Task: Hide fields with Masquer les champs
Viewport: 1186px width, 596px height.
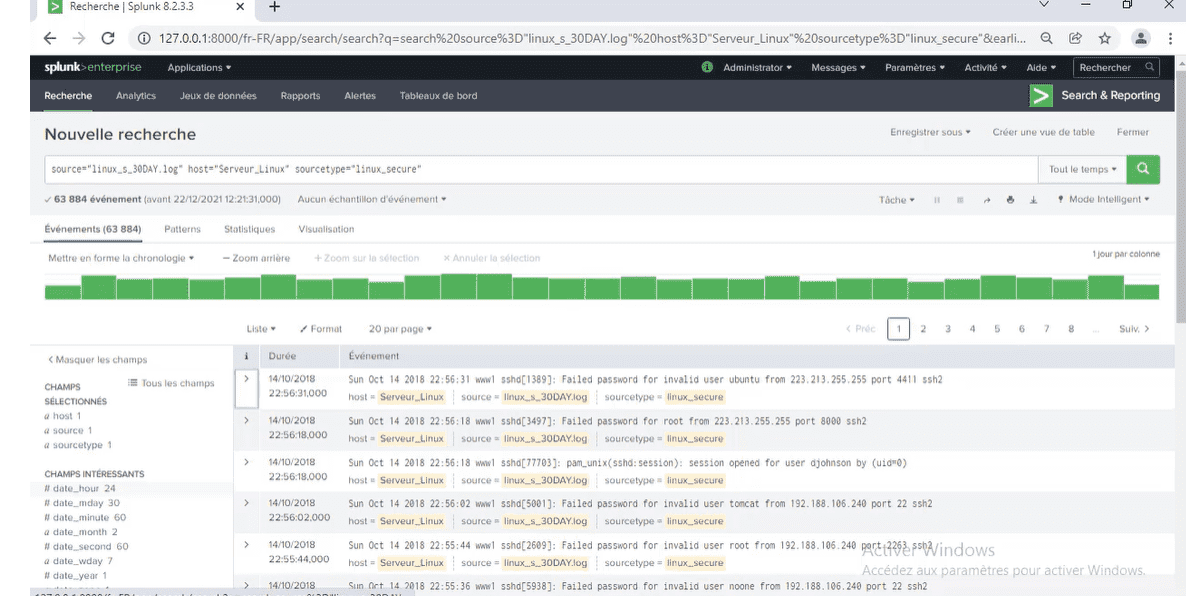Action: point(97,360)
